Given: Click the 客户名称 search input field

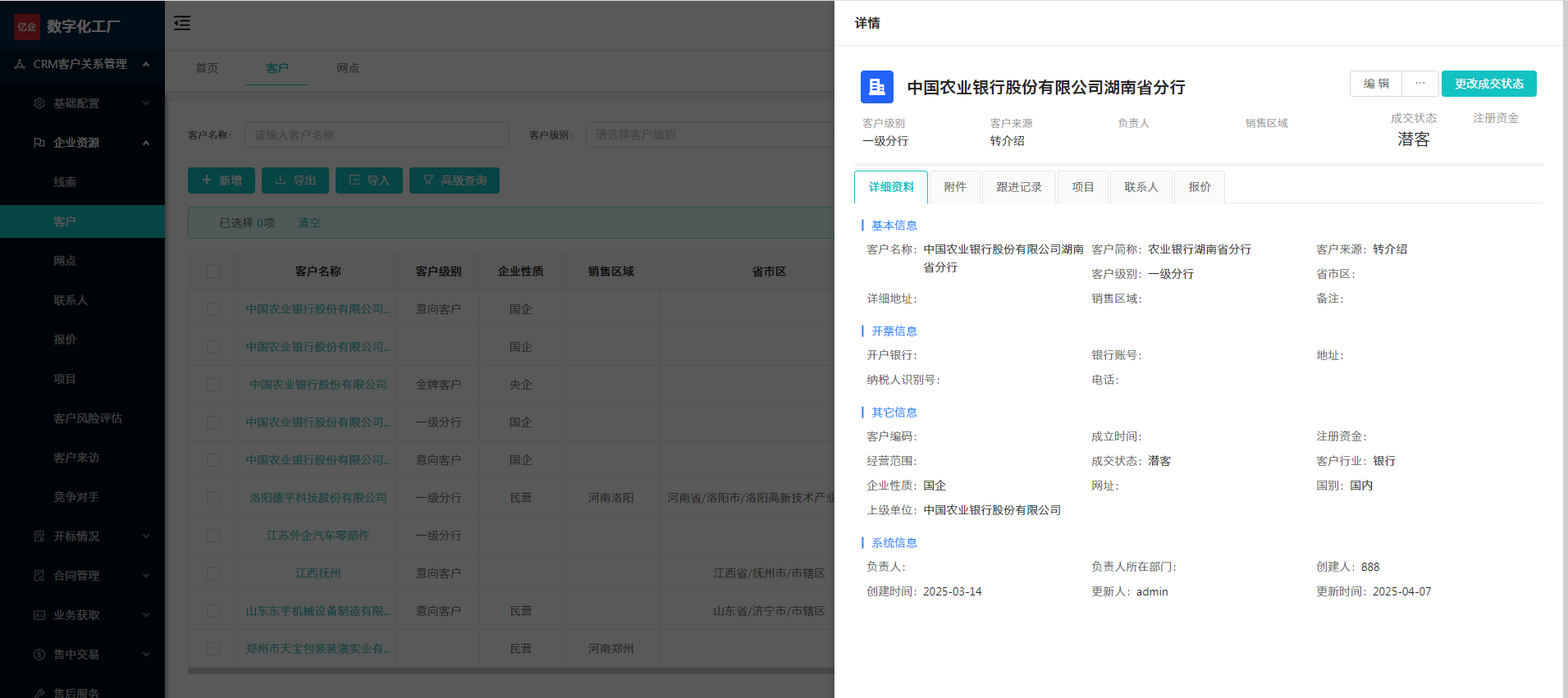Looking at the screenshot, I should (377, 135).
